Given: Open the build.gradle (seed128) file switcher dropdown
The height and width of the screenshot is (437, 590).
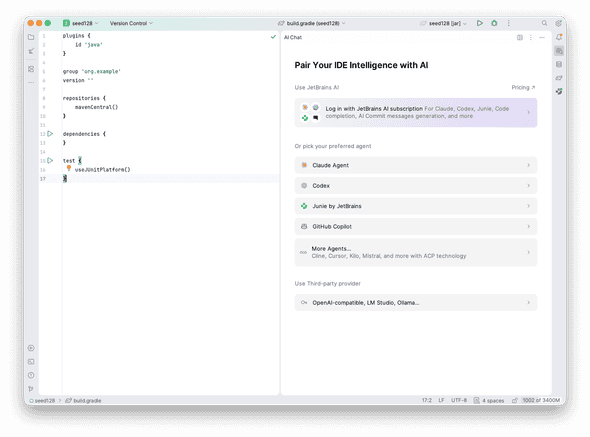Looking at the screenshot, I should tap(312, 23).
